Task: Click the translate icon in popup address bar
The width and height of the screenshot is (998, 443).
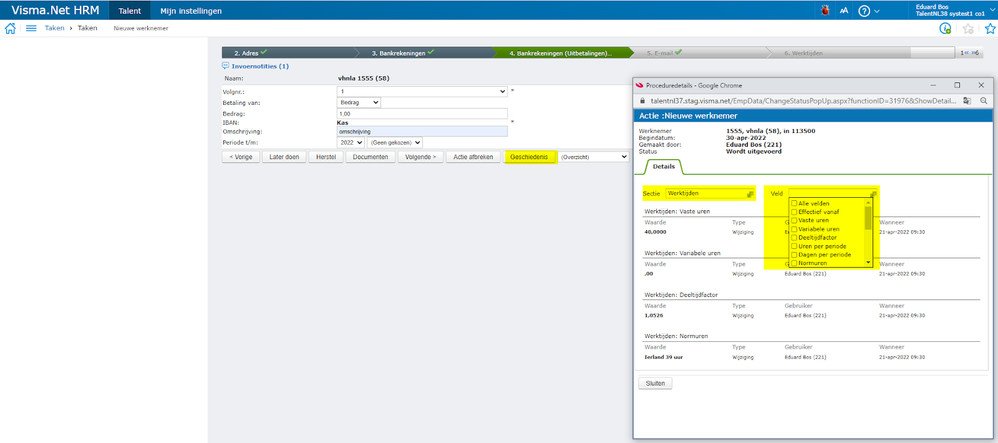Action: (x=967, y=101)
